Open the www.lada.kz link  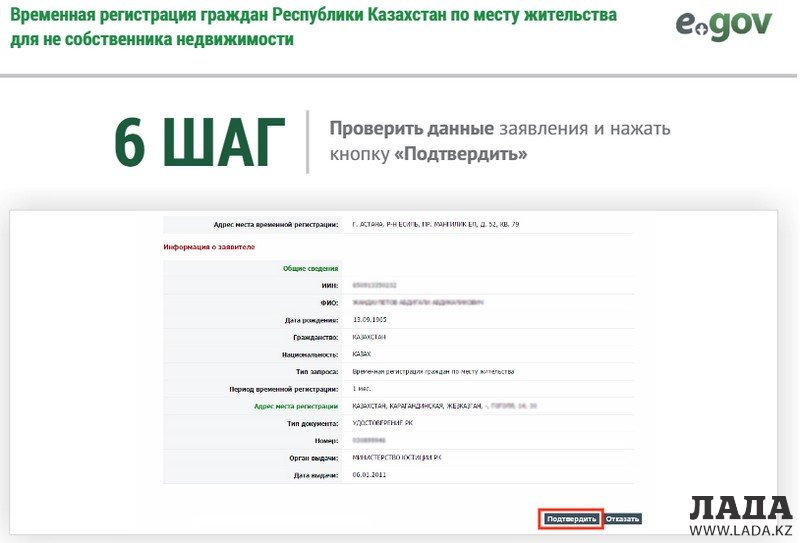[x=741, y=530]
